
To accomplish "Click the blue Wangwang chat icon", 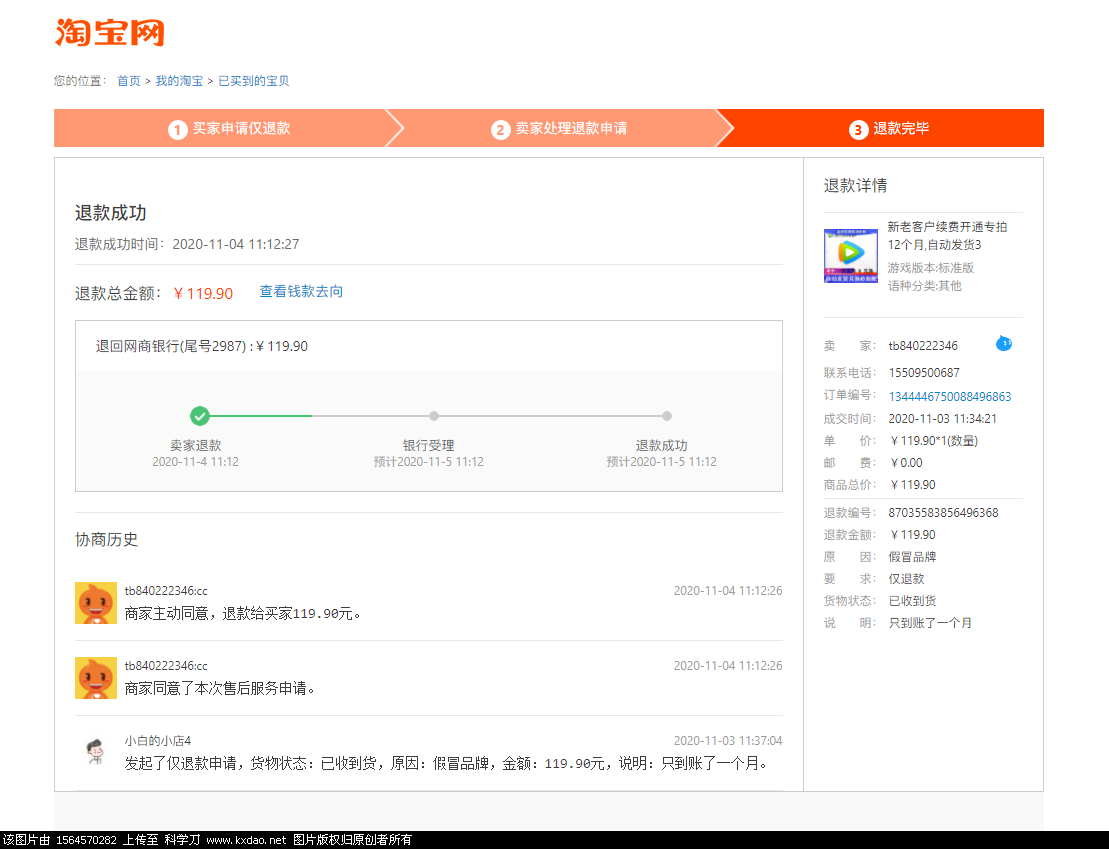I will tap(1004, 344).
